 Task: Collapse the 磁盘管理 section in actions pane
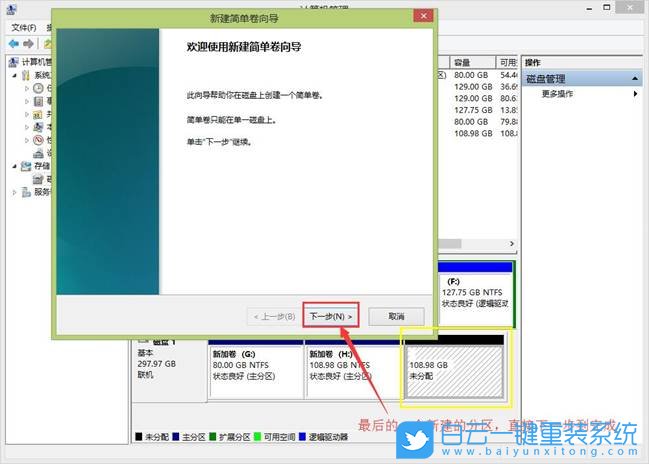(x=635, y=79)
